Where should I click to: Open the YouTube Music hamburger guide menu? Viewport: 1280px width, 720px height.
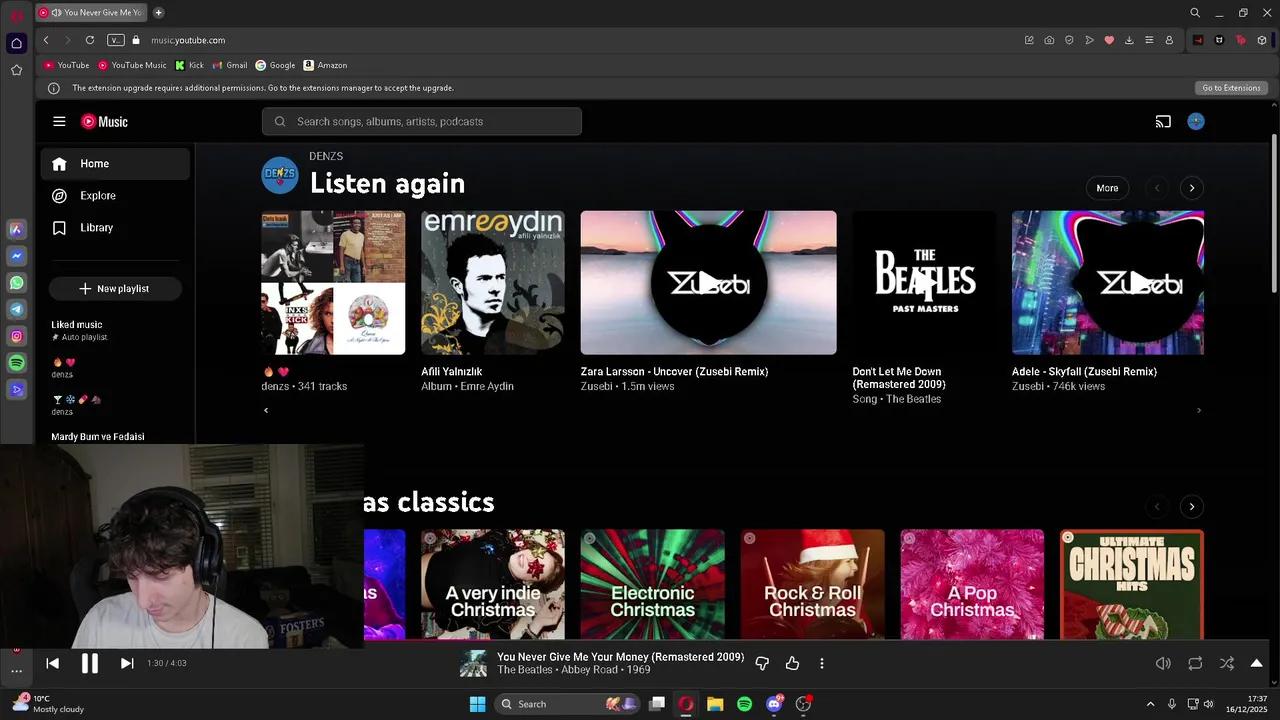pyautogui.click(x=59, y=121)
